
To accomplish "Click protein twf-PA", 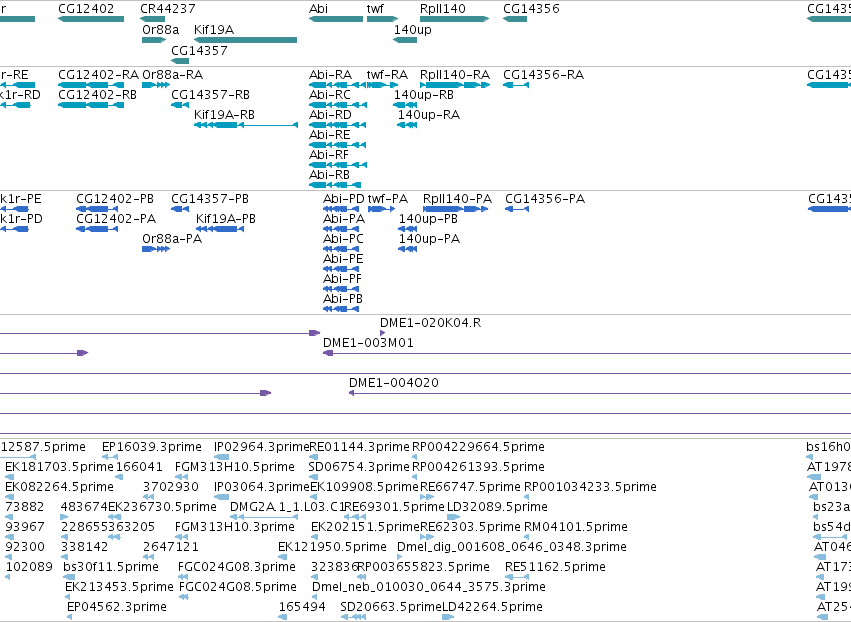I will pos(382,209).
